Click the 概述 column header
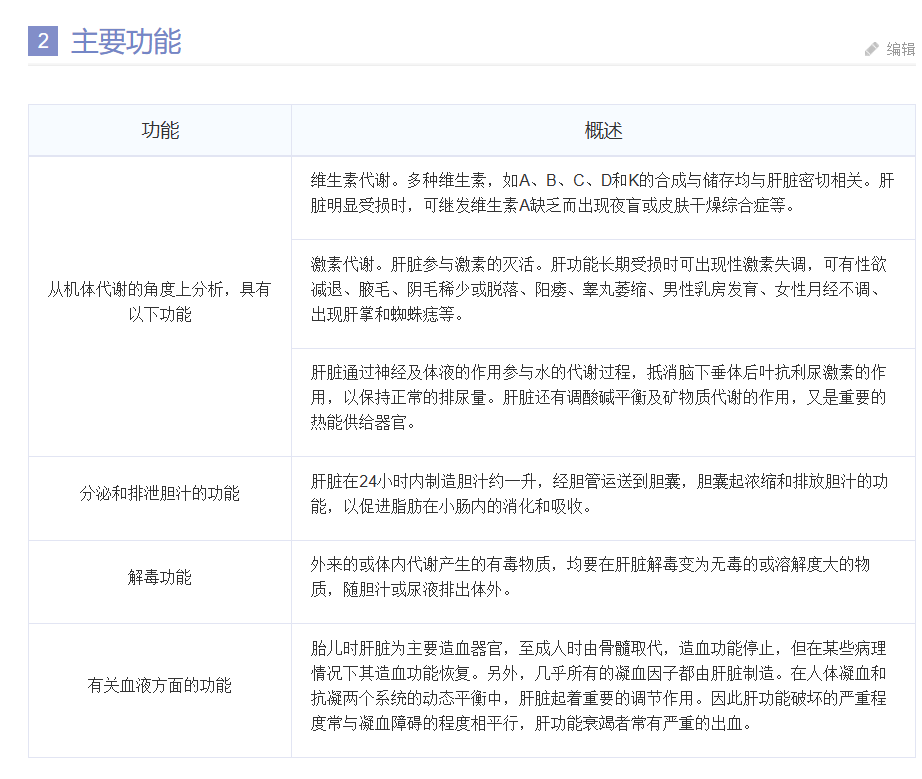Screen dimensions: 922x779 [603, 131]
